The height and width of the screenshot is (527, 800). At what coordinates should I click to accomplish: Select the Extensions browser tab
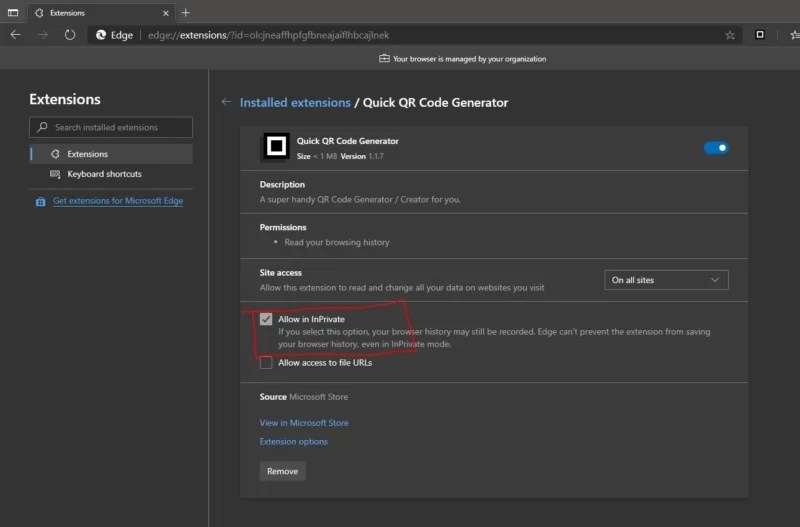coord(101,13)
